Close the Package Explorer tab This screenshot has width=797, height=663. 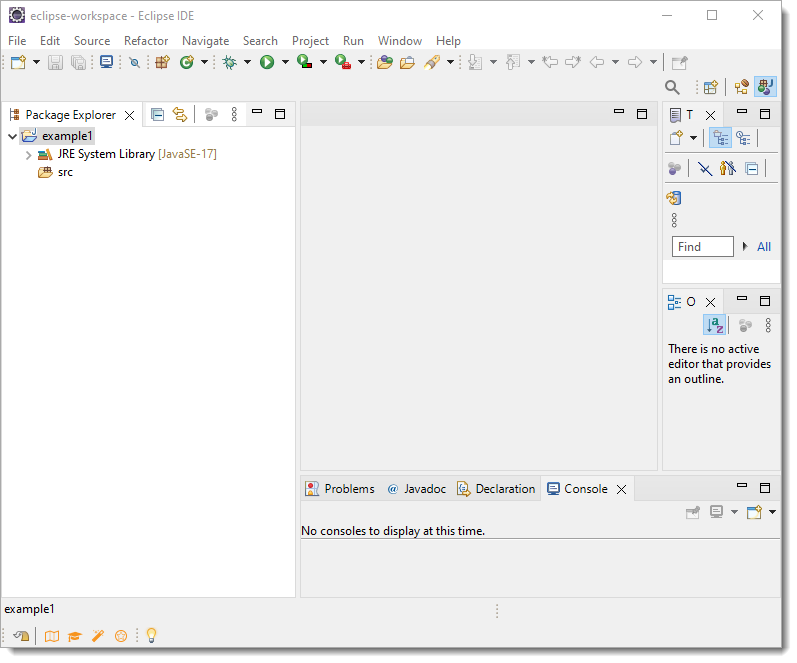pyautogui.click(x=130, y=115)
